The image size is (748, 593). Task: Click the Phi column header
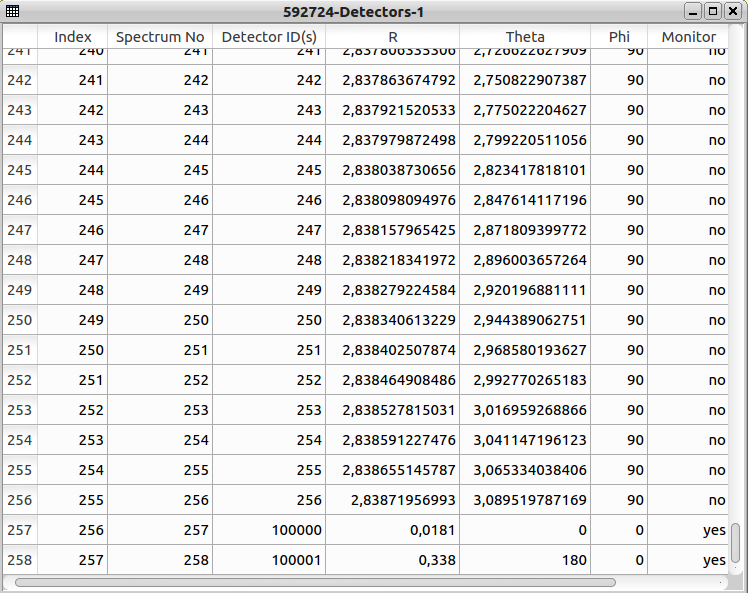coord(619,37)
